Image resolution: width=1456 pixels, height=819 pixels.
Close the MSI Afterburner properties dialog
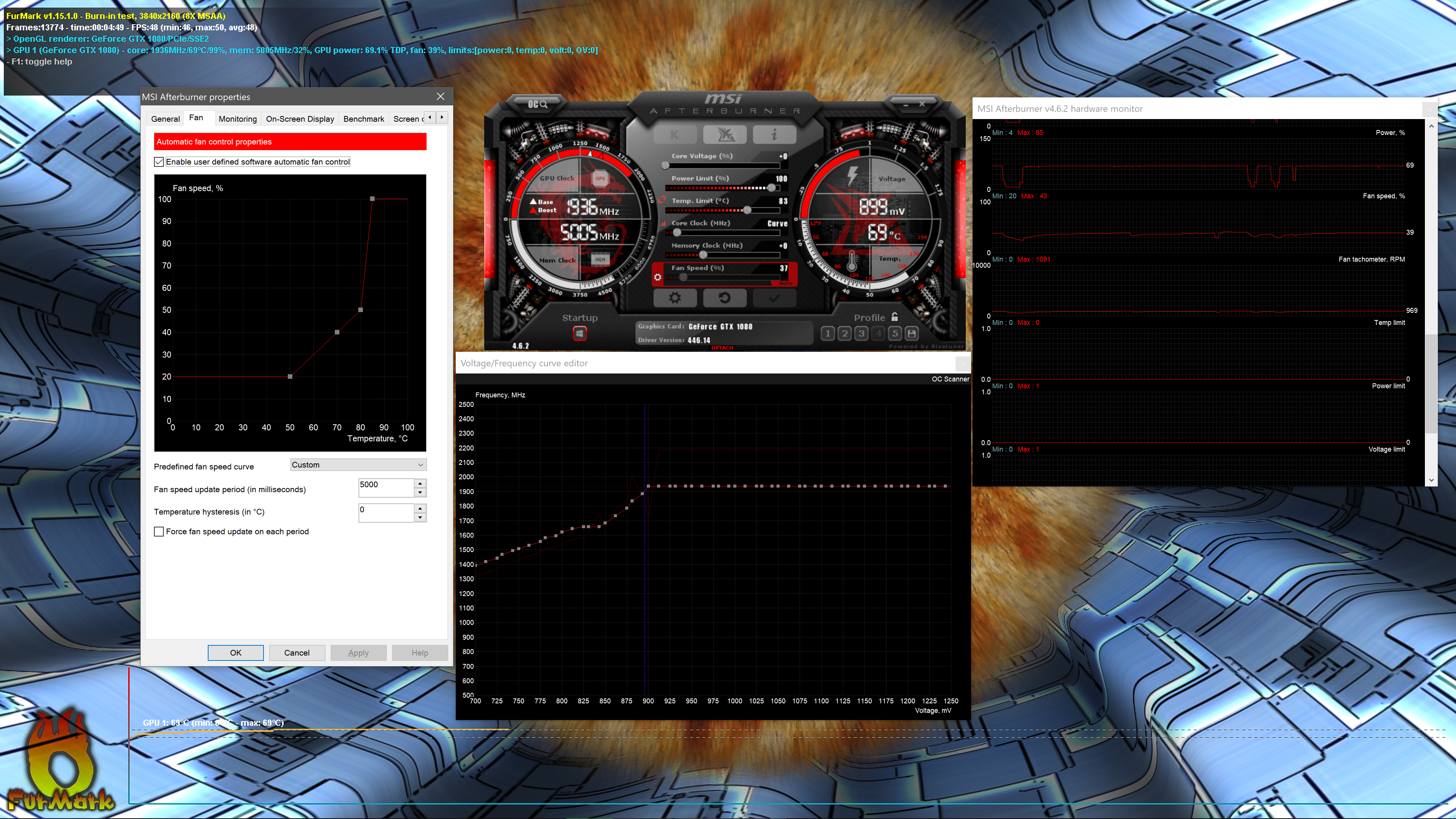point(441,97)
